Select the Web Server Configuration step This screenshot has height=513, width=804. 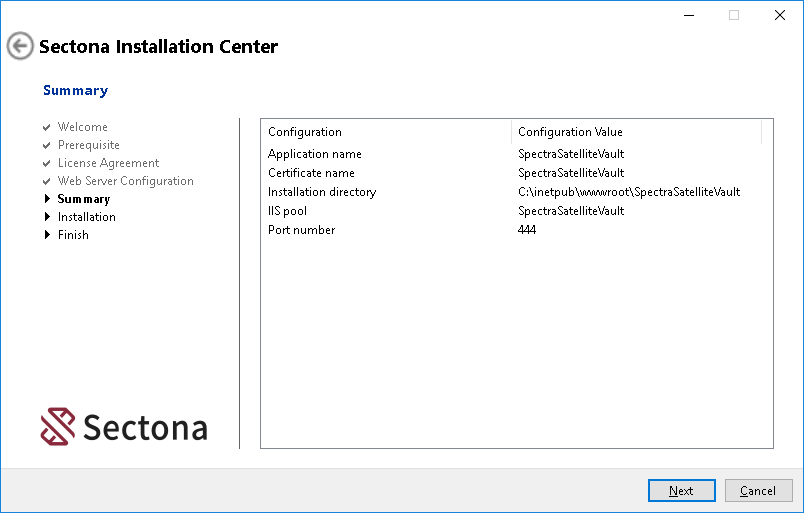click(125, 181)
